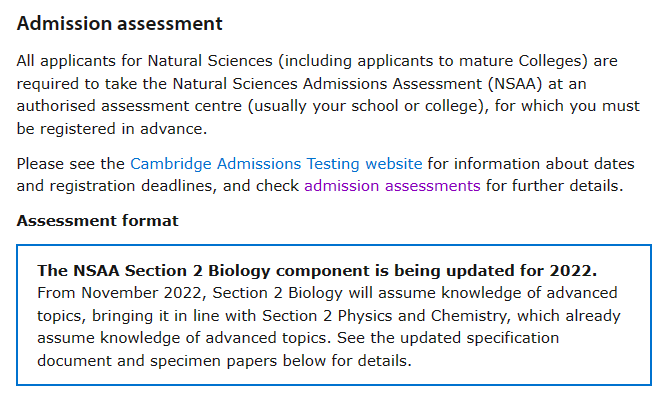Click inside the blue-bordered update notice box
The width and height of the screenshot is (658, 395).
point(334,315)
